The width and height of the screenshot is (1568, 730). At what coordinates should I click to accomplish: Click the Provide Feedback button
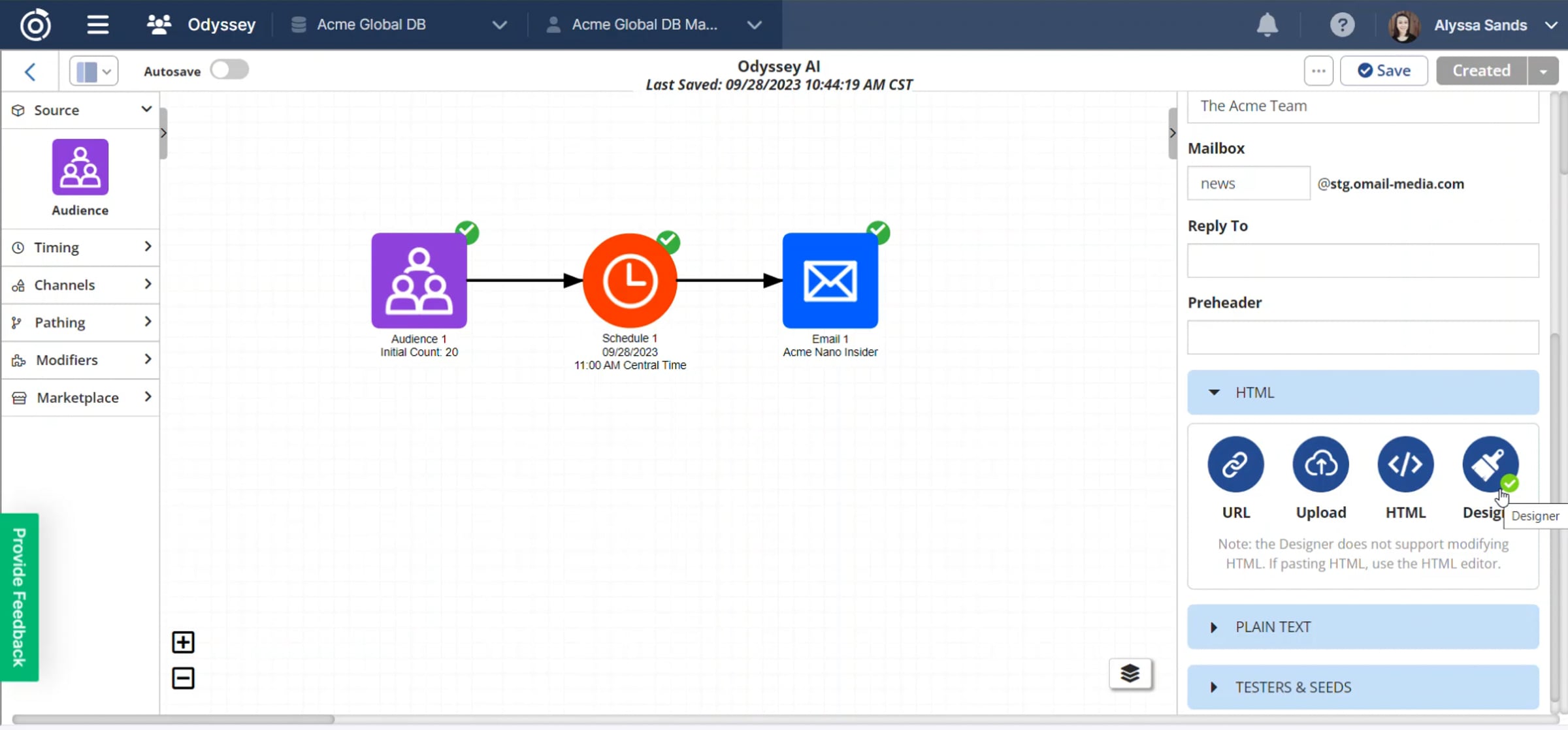[20, 597]
